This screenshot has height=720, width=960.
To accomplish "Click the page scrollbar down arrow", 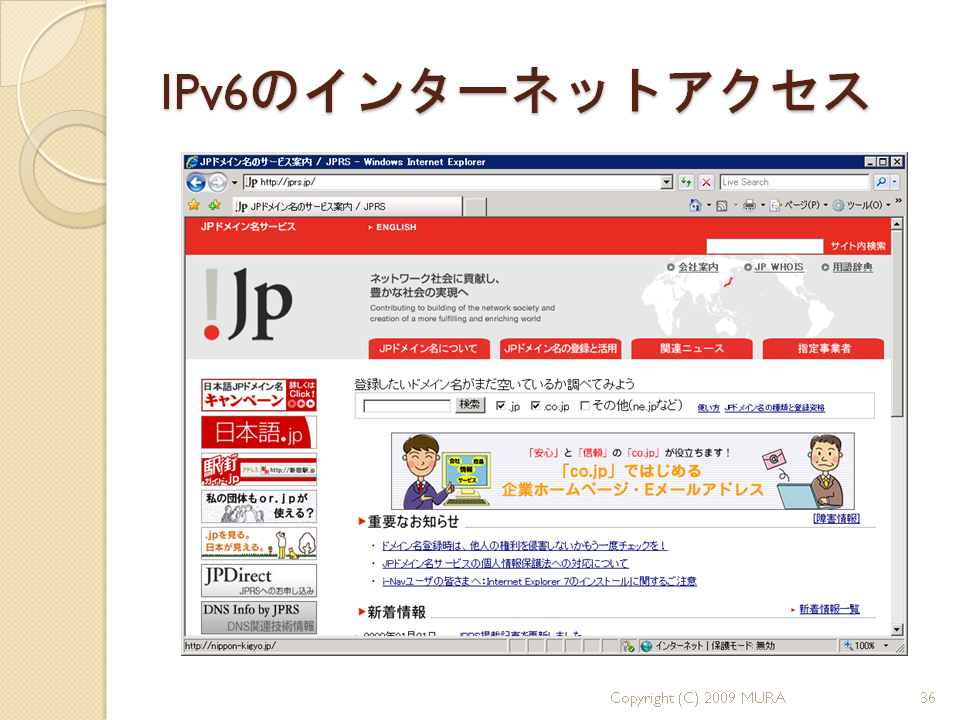I will 897,629.
